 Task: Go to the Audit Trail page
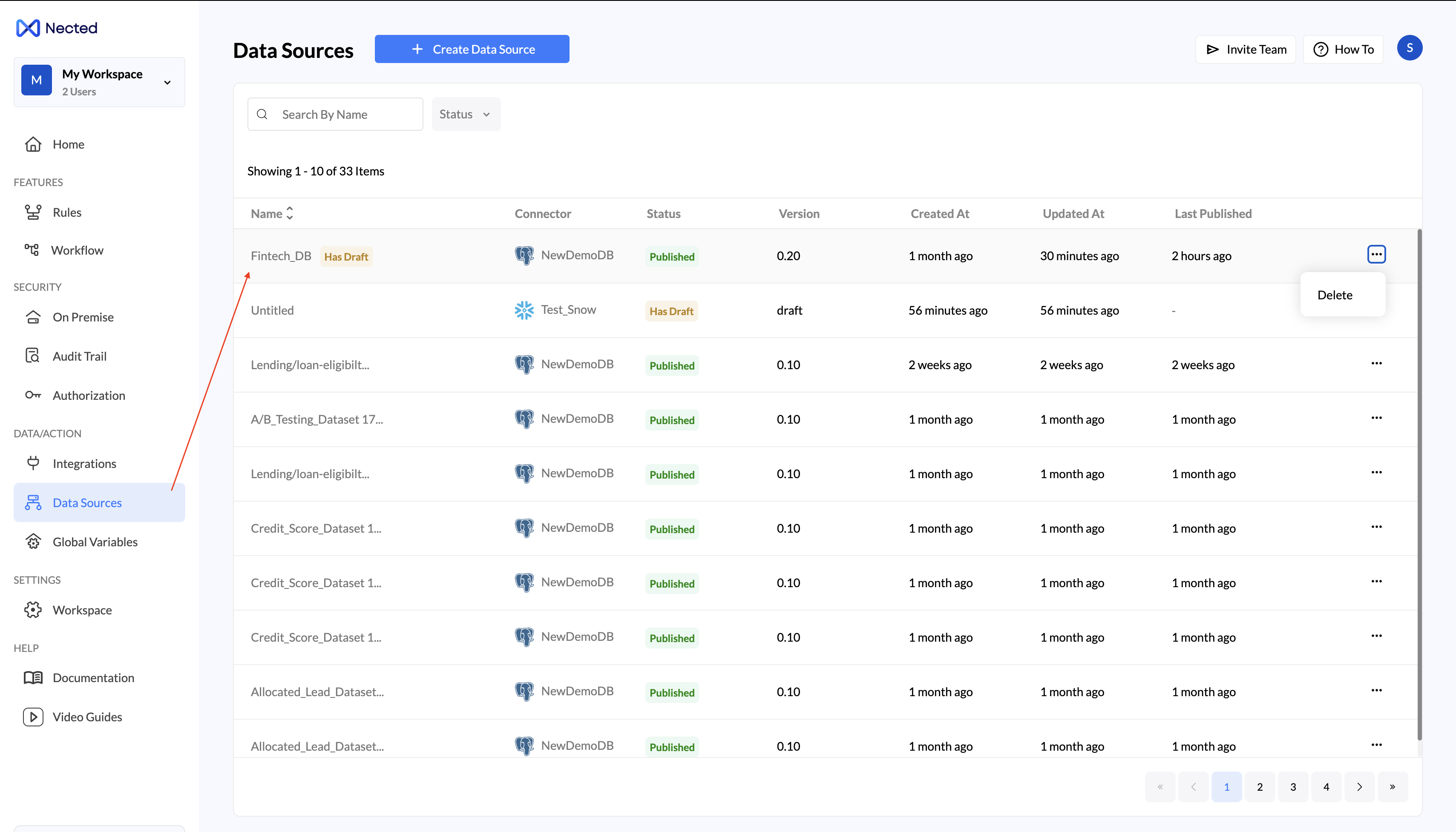(79, 356)
